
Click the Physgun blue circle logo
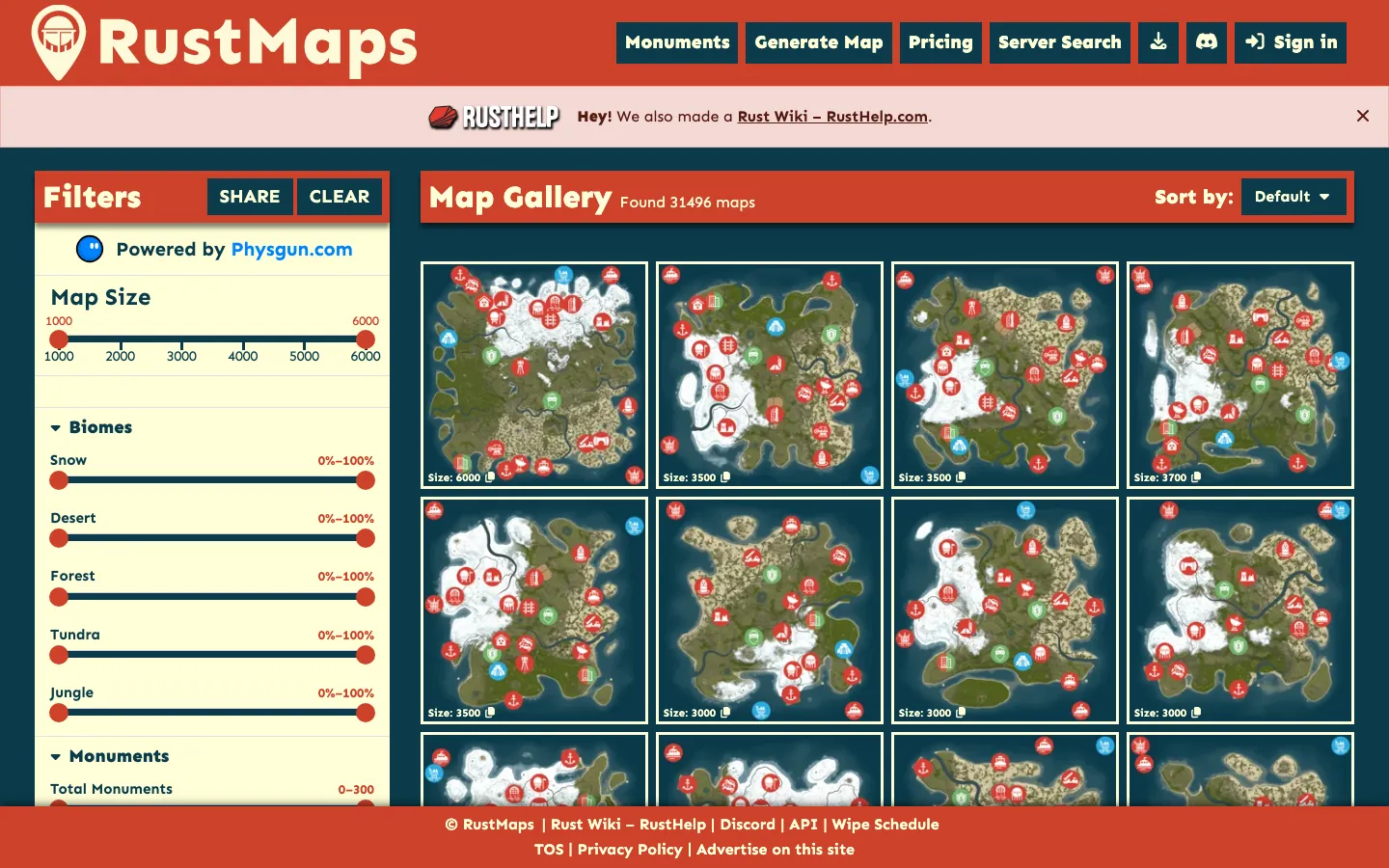pyautogui.click(x=90, y=249)
